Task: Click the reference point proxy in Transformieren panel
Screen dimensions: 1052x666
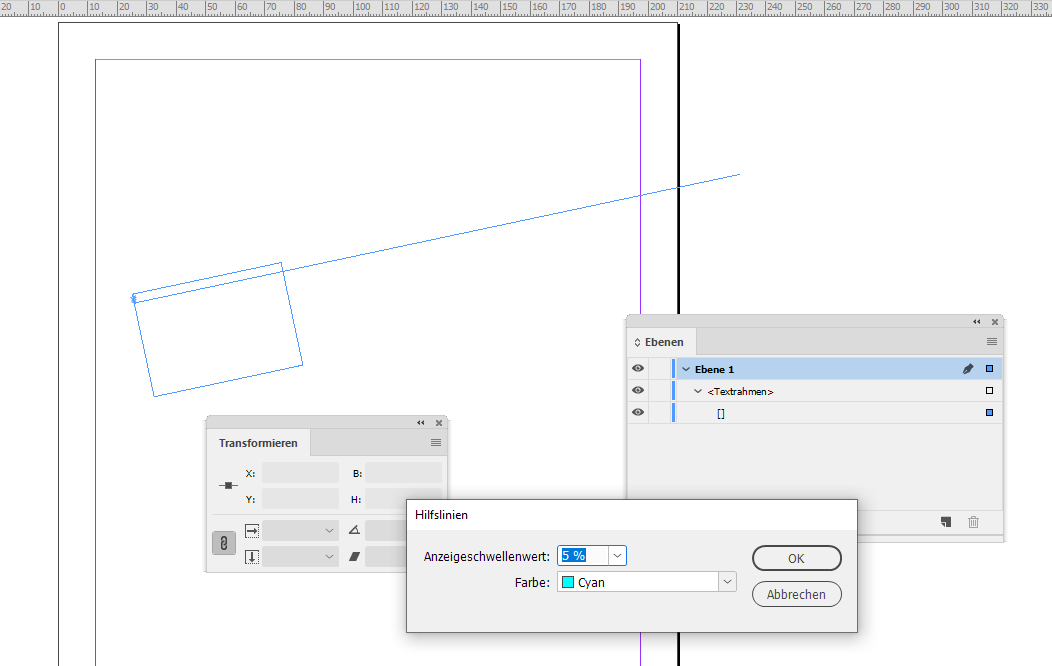Action: pyautogui.click(x=230, y=485)
